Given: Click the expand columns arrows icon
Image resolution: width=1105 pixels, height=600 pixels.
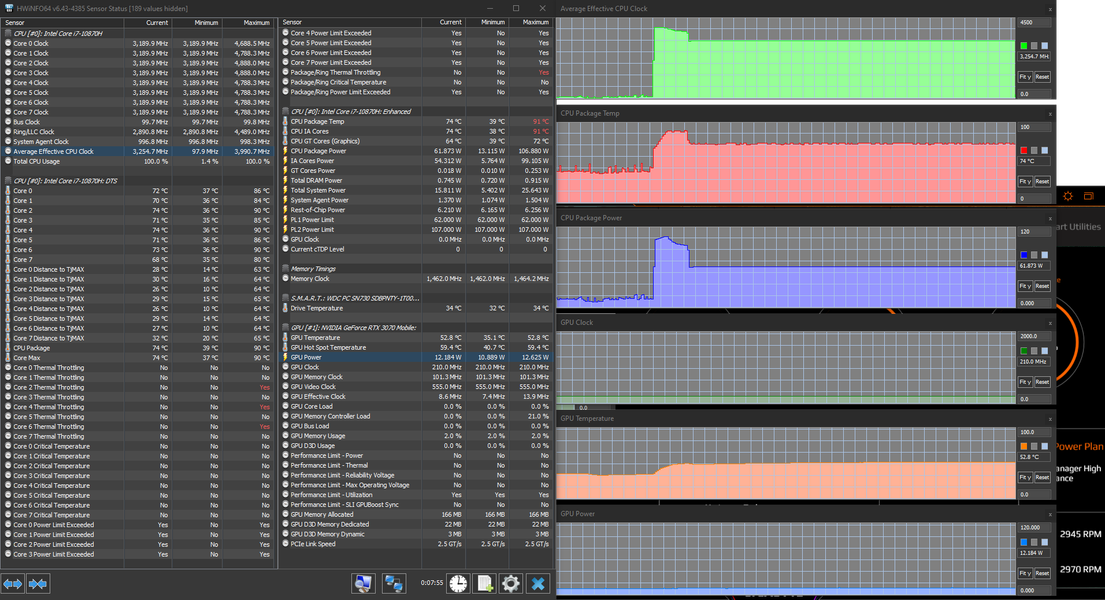Looking at the screenshot, I should coord(13,583).
